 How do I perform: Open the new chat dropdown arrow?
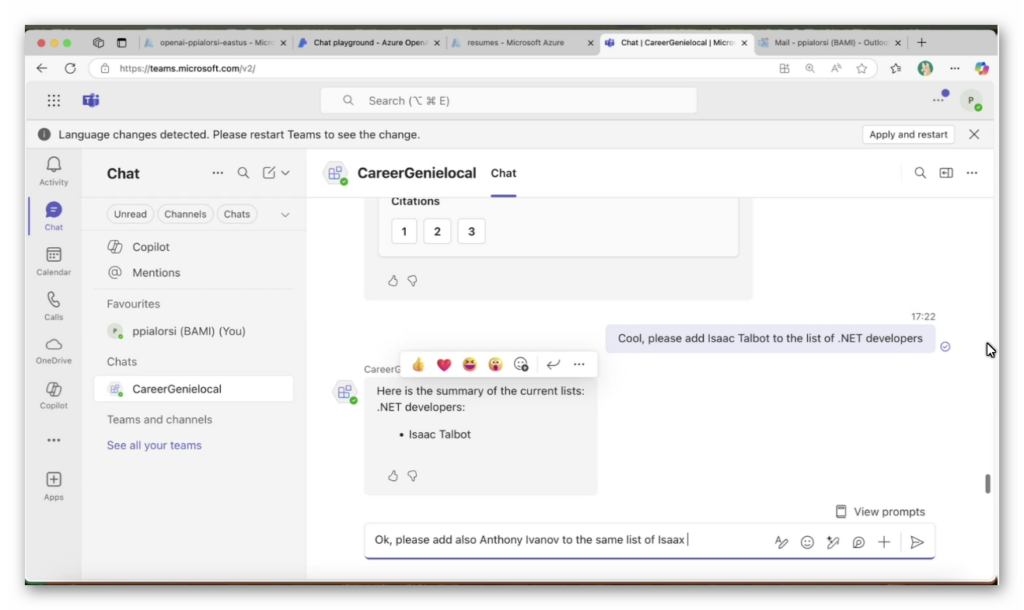(285, 173)
